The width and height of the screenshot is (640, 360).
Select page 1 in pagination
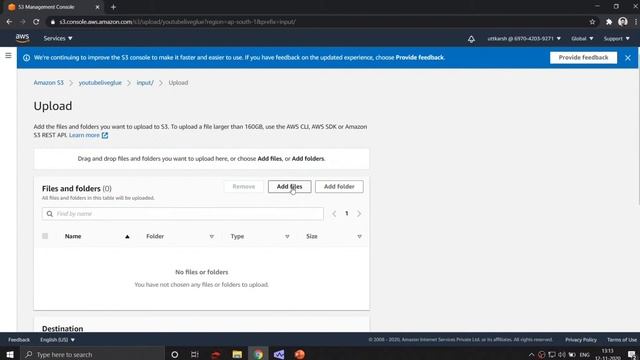point(347,213)
